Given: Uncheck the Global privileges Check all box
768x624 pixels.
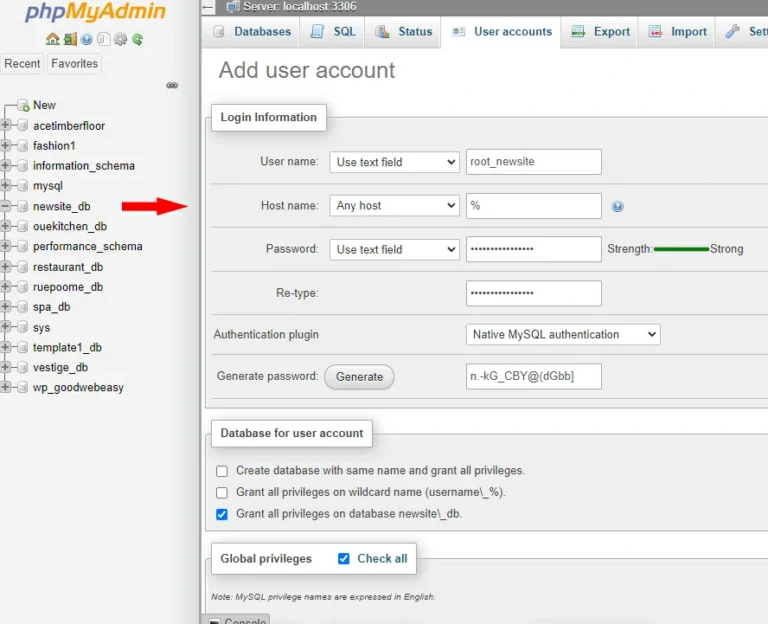Looking at the screenshot, I should (x=344, y=558).
